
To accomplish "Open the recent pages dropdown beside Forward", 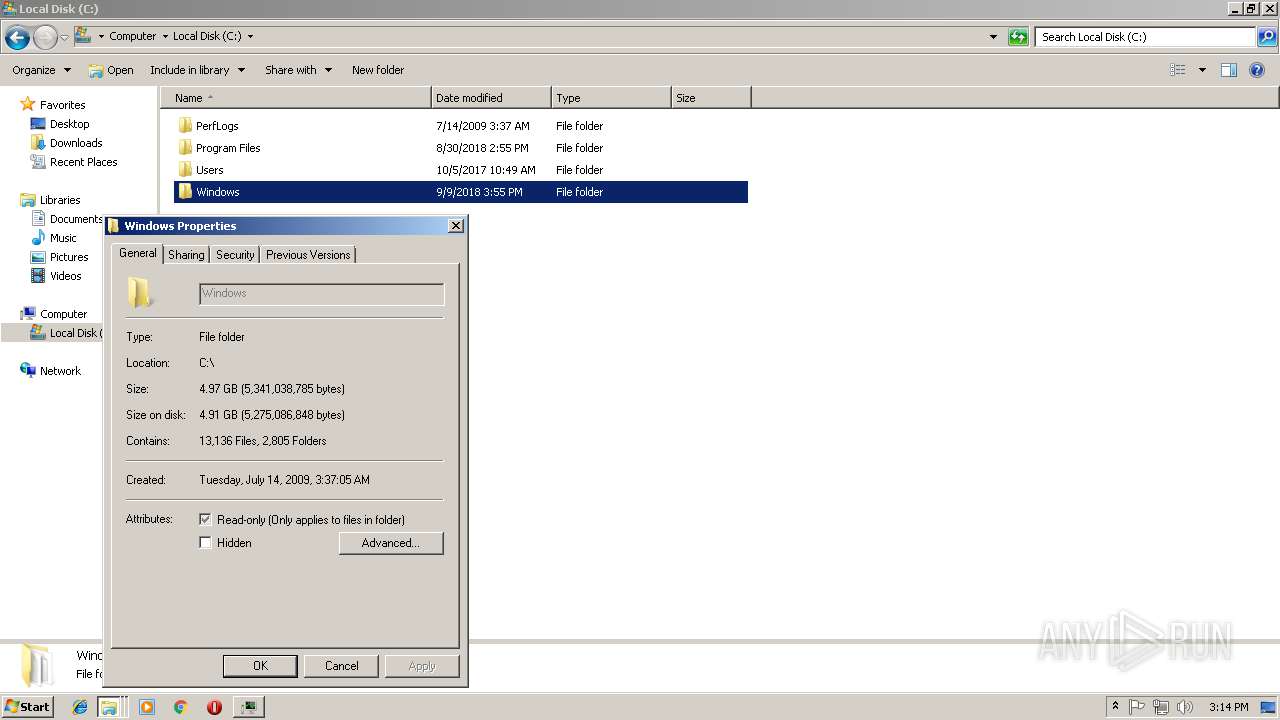I will [x=64, y=38].
